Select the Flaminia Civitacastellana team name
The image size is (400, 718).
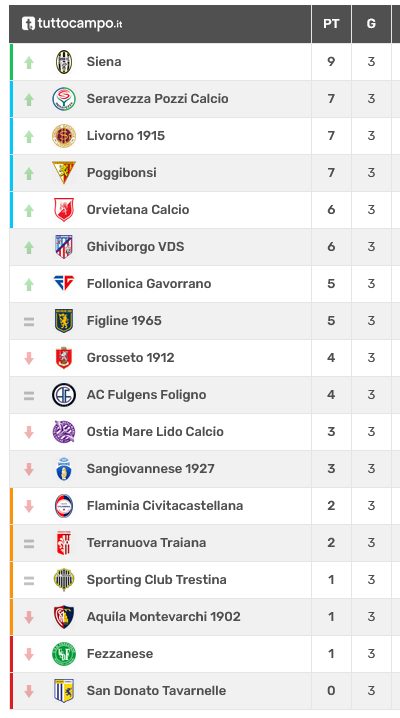tap(165, 506)
